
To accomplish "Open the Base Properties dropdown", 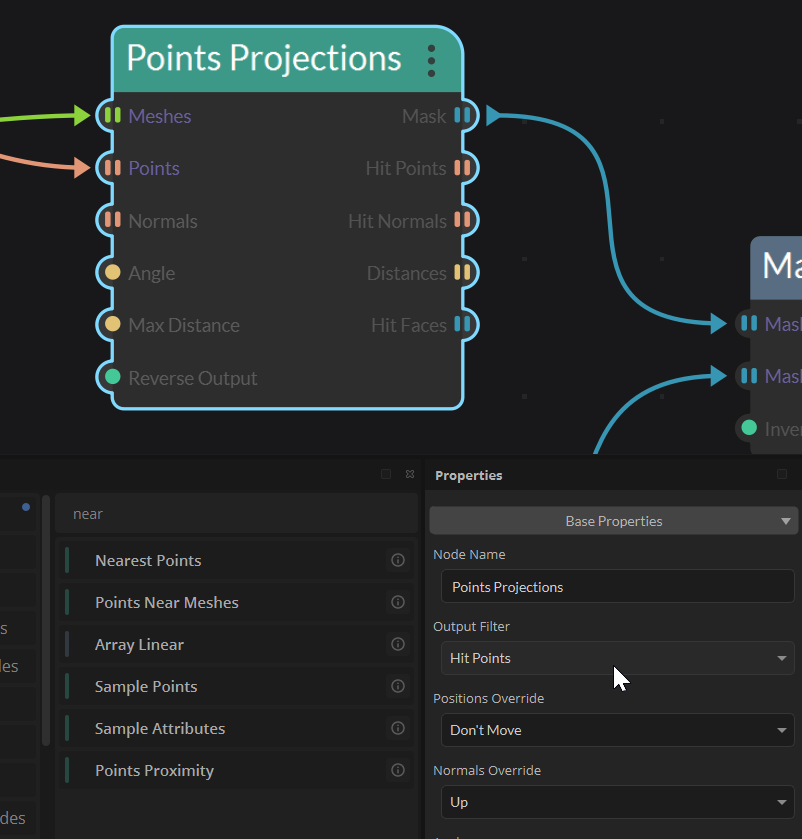I will coord(614,521).
